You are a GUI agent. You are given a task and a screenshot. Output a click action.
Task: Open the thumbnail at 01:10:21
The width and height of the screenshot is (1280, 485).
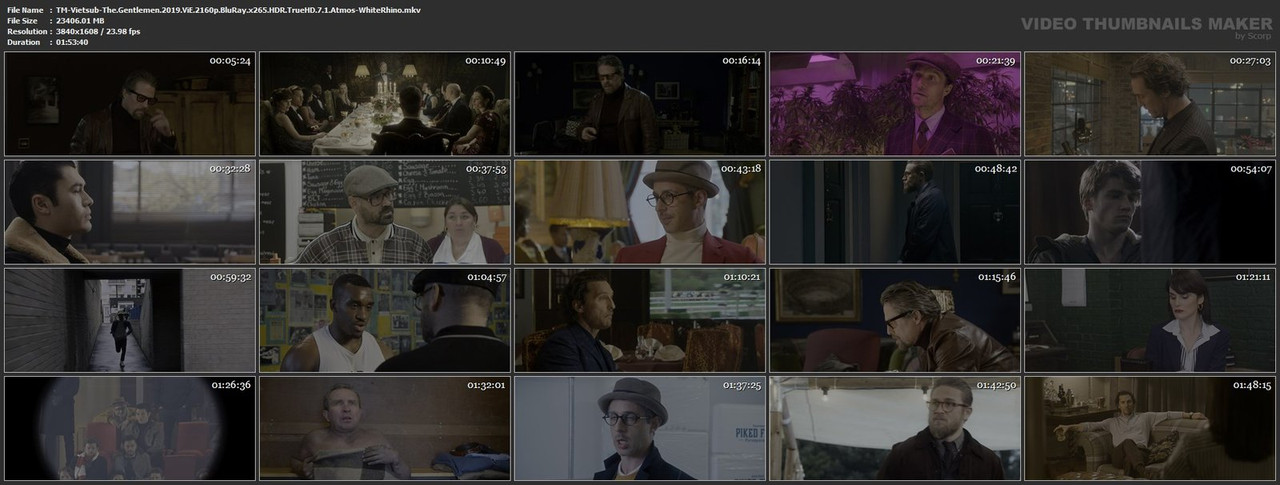tap(640, 320)
